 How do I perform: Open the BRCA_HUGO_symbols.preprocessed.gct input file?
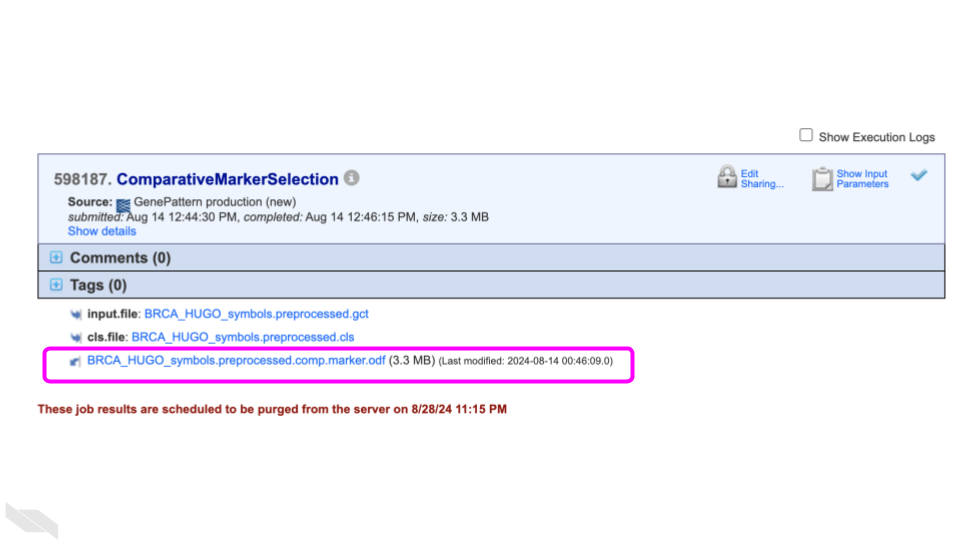click(x=256, y=313)
